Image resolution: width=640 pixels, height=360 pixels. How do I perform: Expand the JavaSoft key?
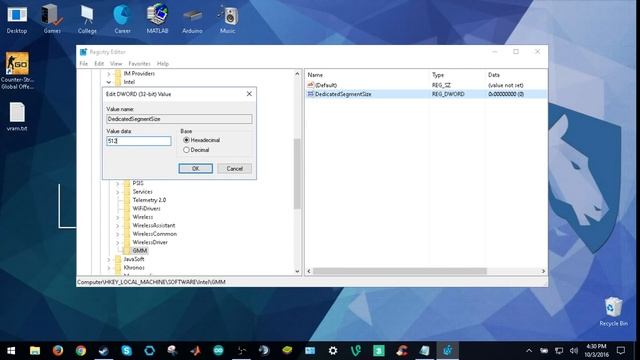coord(109,259)
